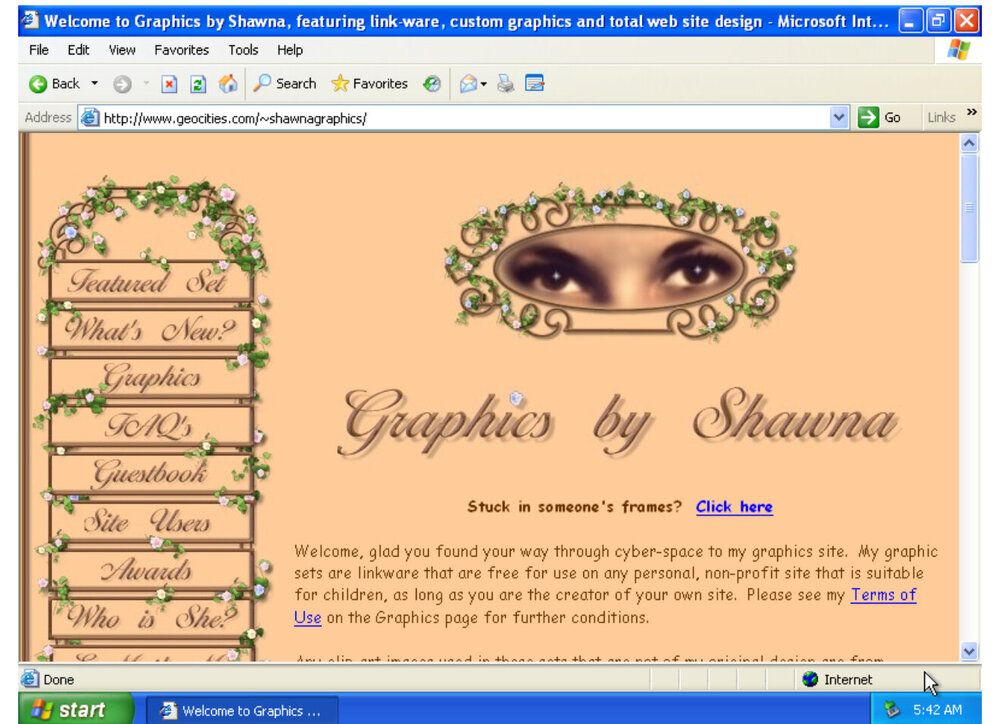
Task: Click the Print icon in toolbar
Action: click(x=506, y=84)
